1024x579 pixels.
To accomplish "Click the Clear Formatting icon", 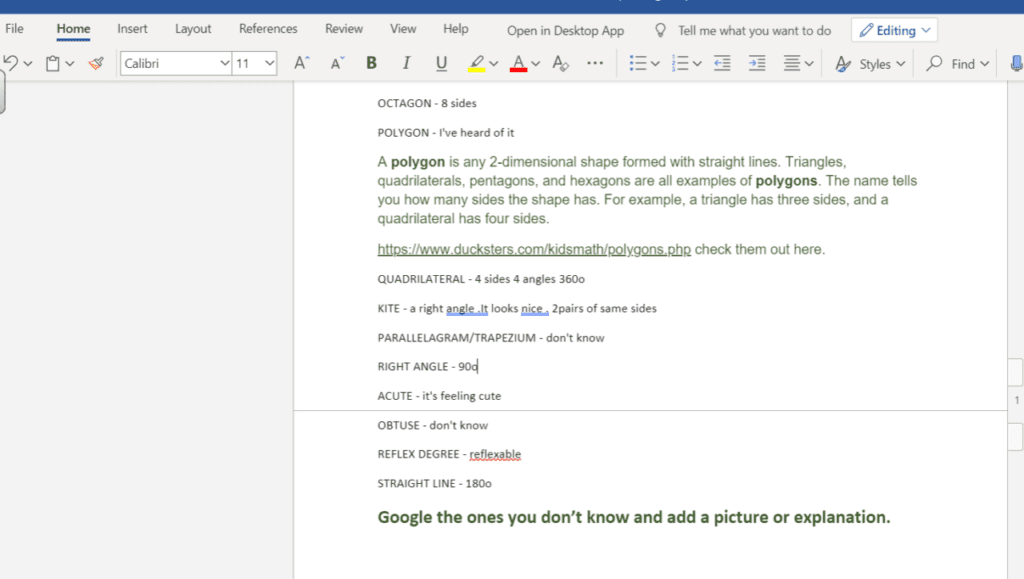I will click(x=560, y=63).
